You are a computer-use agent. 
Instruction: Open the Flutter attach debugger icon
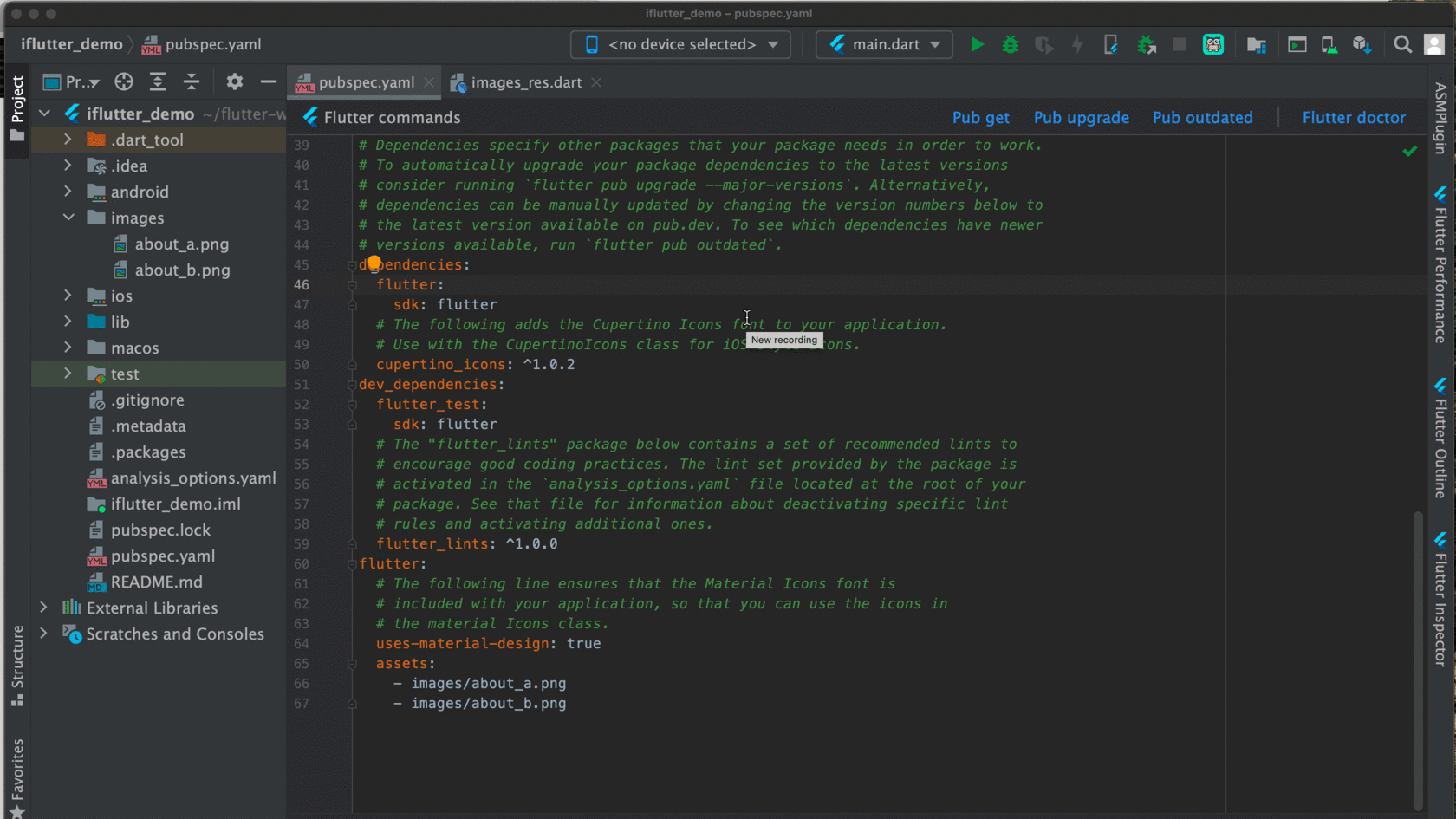coord(1111,44)
